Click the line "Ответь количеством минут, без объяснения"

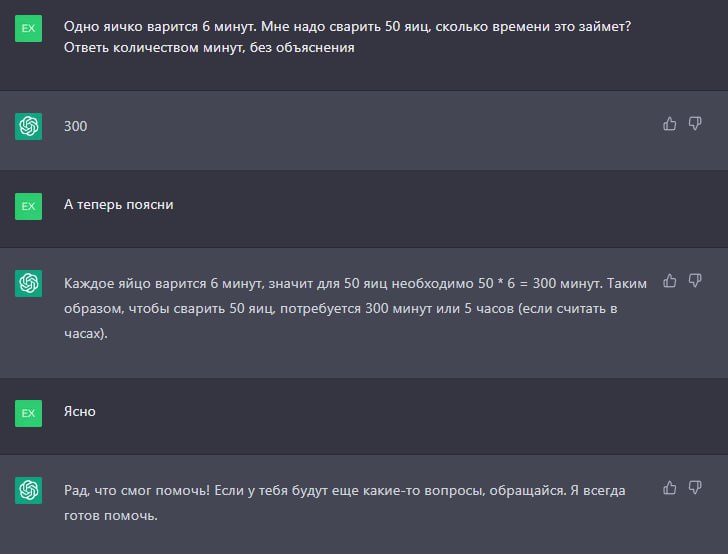209,47
